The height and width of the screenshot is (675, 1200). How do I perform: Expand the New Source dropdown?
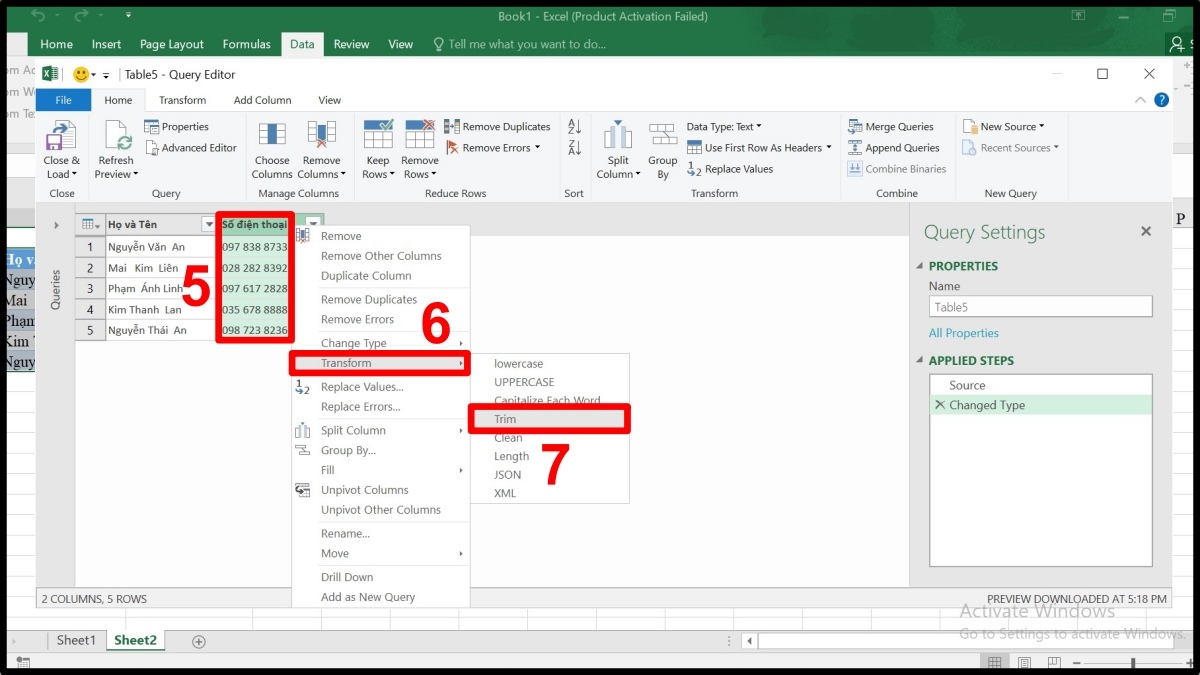[1006, 126]
